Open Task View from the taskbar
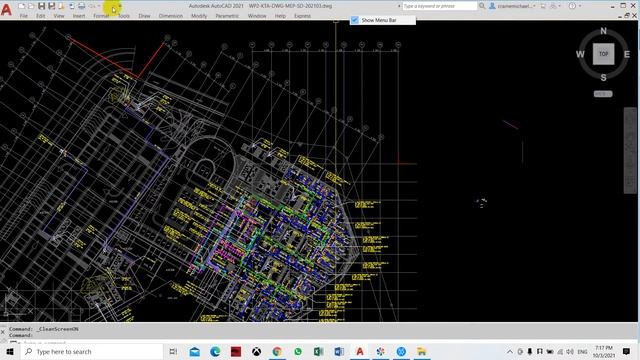 [173, 351]
